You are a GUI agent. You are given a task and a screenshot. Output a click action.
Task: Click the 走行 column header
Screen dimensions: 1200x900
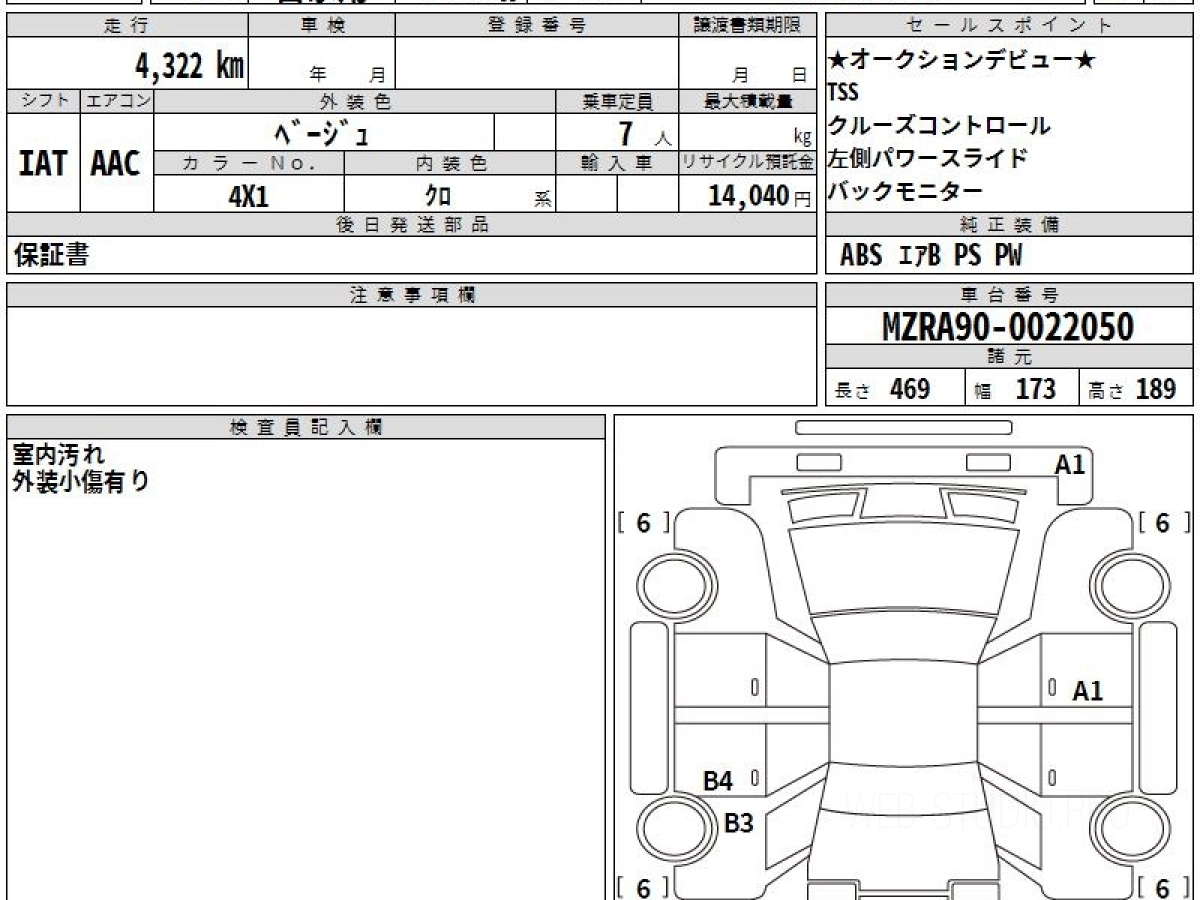[127, 26]
